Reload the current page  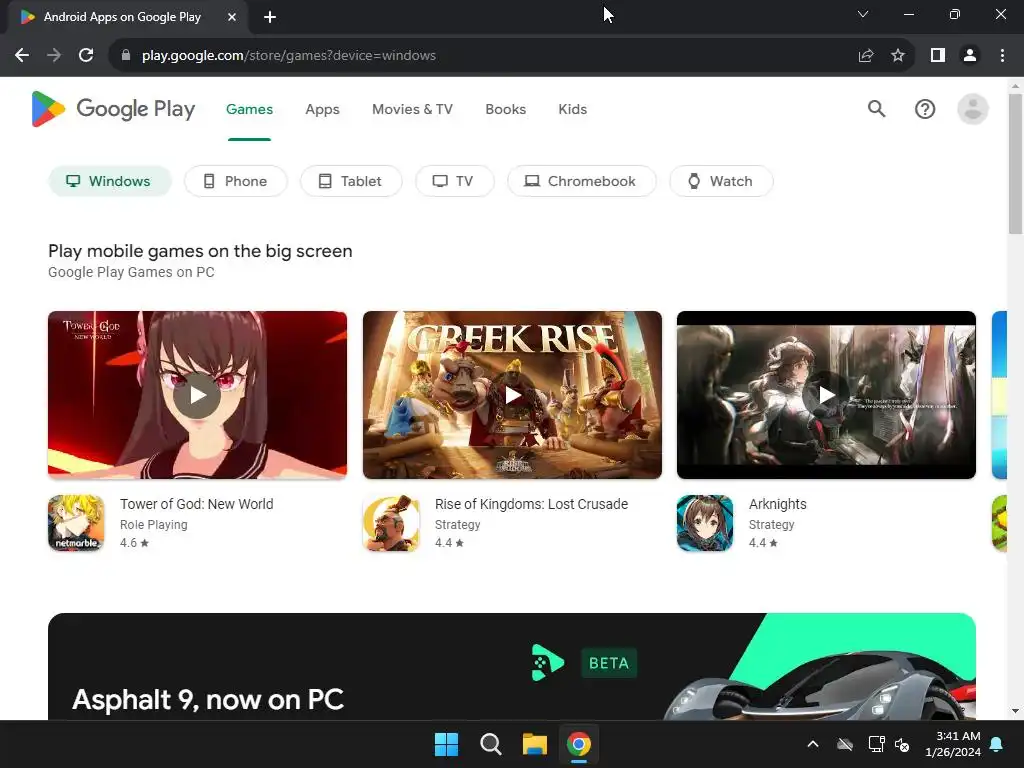coord(86,56)
